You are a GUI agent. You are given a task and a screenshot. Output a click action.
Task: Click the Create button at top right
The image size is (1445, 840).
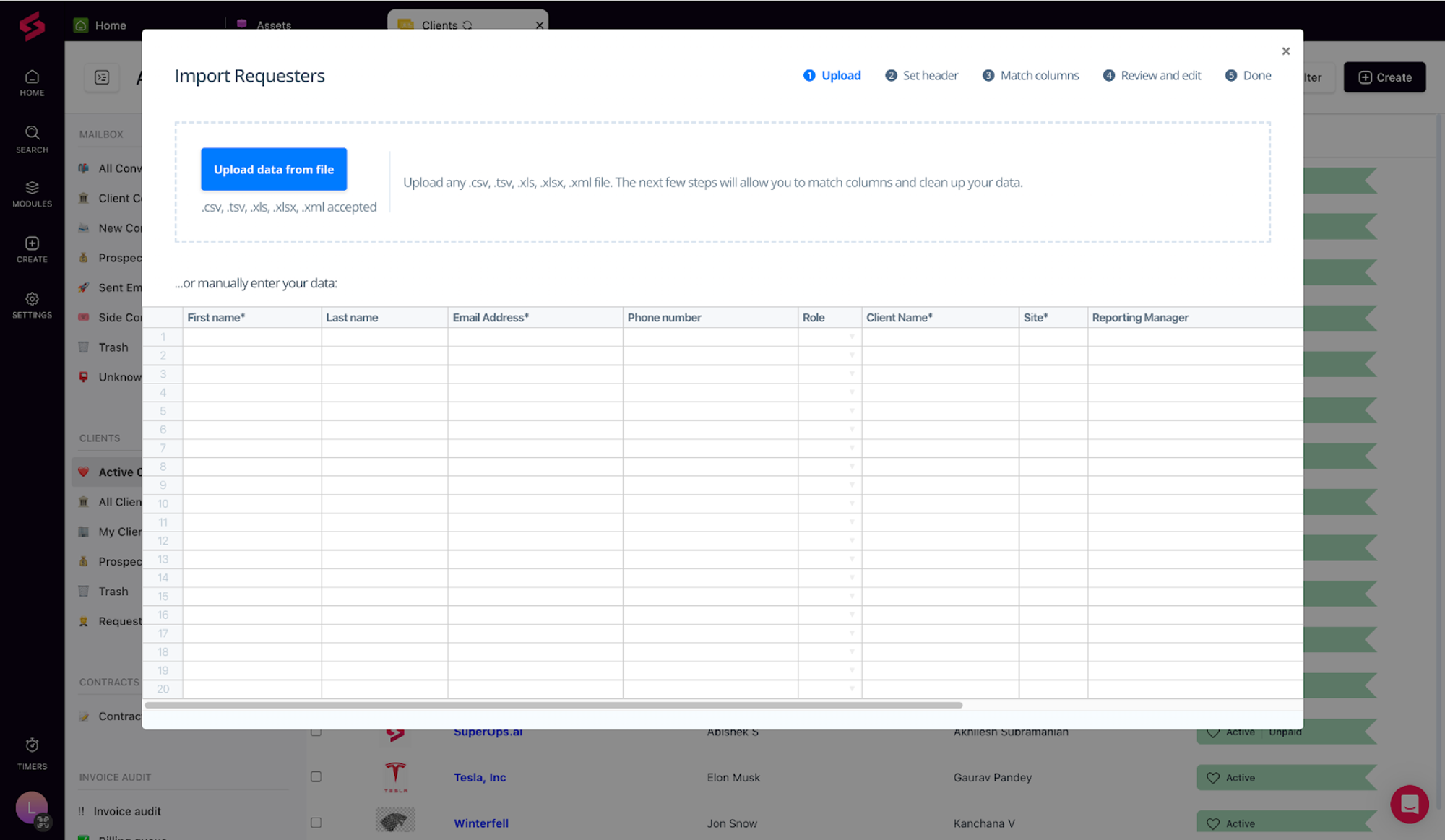[x=1384, y=77]
